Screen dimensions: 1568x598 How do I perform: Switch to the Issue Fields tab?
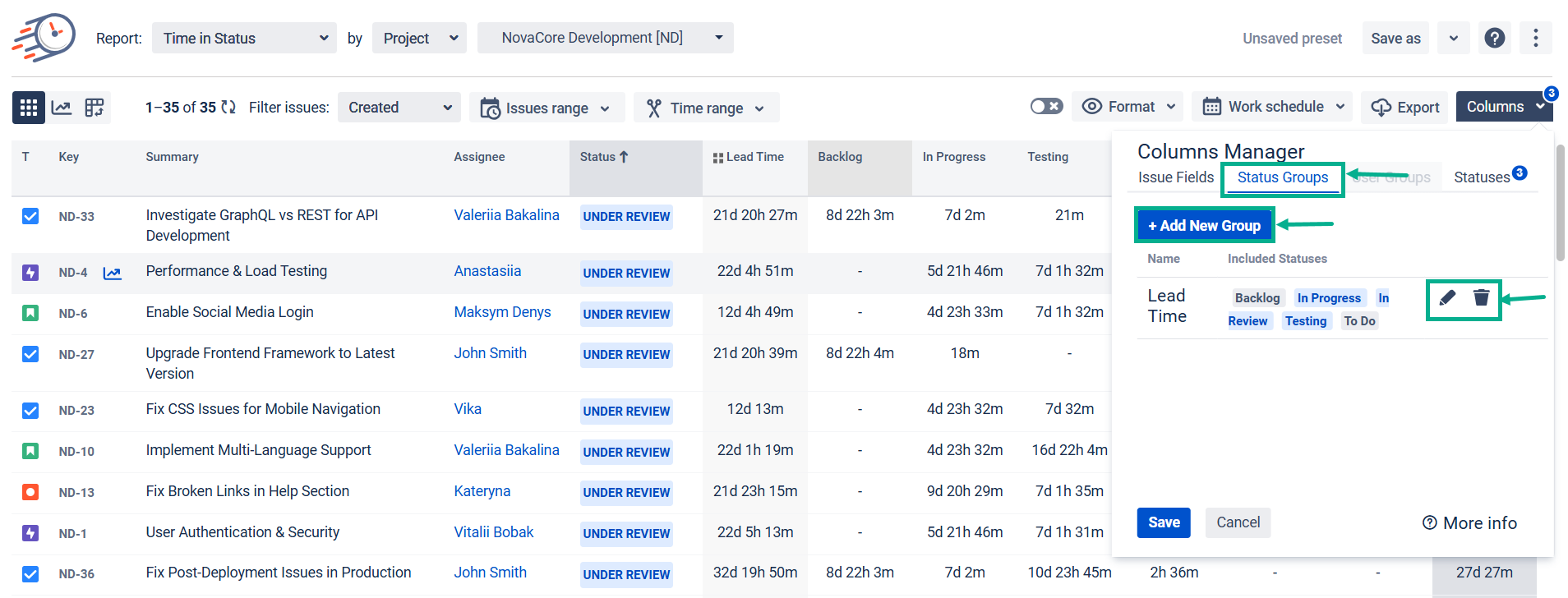click(x=1175, y=177)
